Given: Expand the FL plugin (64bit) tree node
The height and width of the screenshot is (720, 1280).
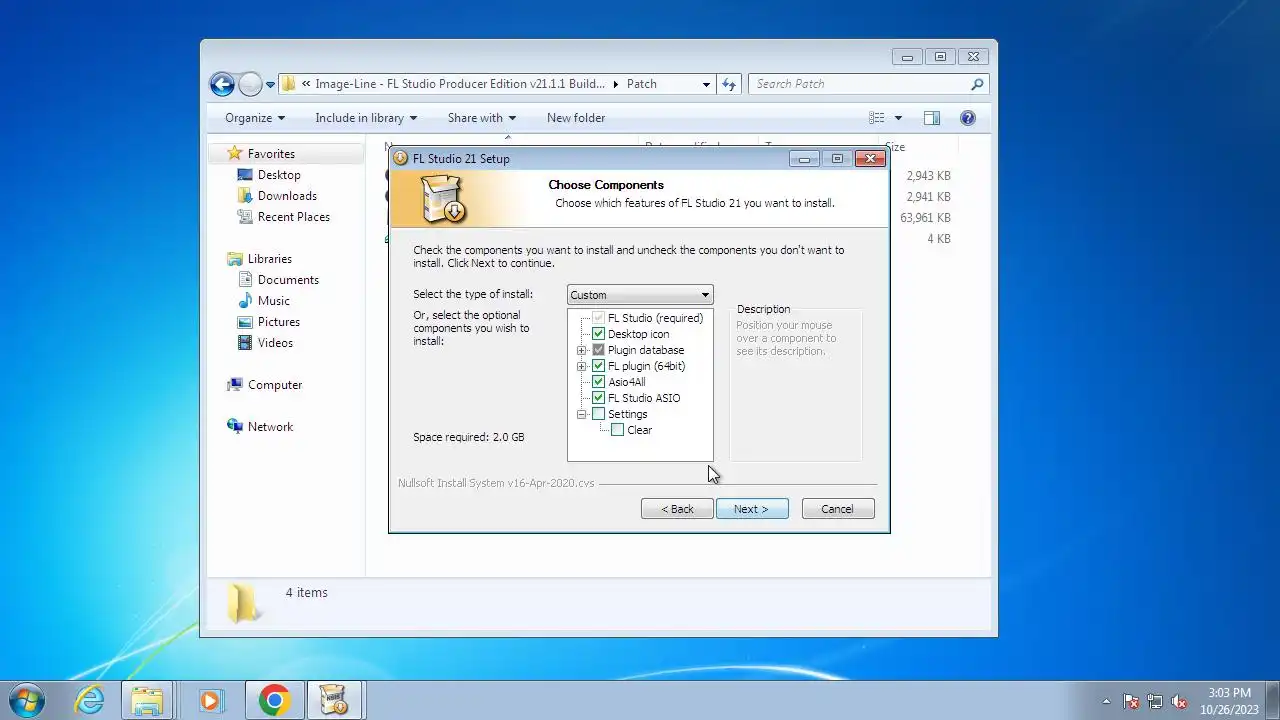Looking at the screenshot, I should (581, 366).
